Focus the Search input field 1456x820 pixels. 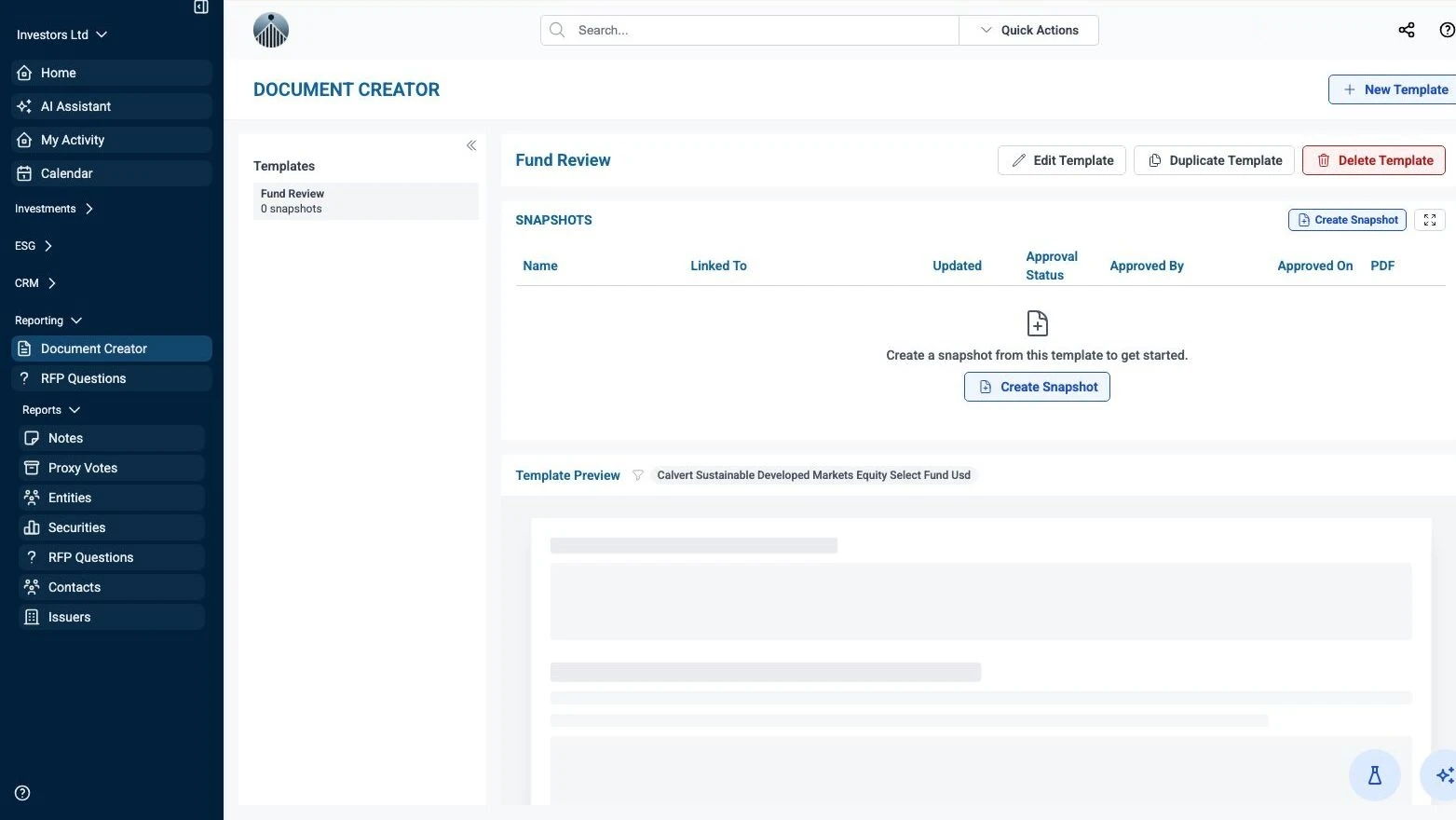[x=750, y=30]
